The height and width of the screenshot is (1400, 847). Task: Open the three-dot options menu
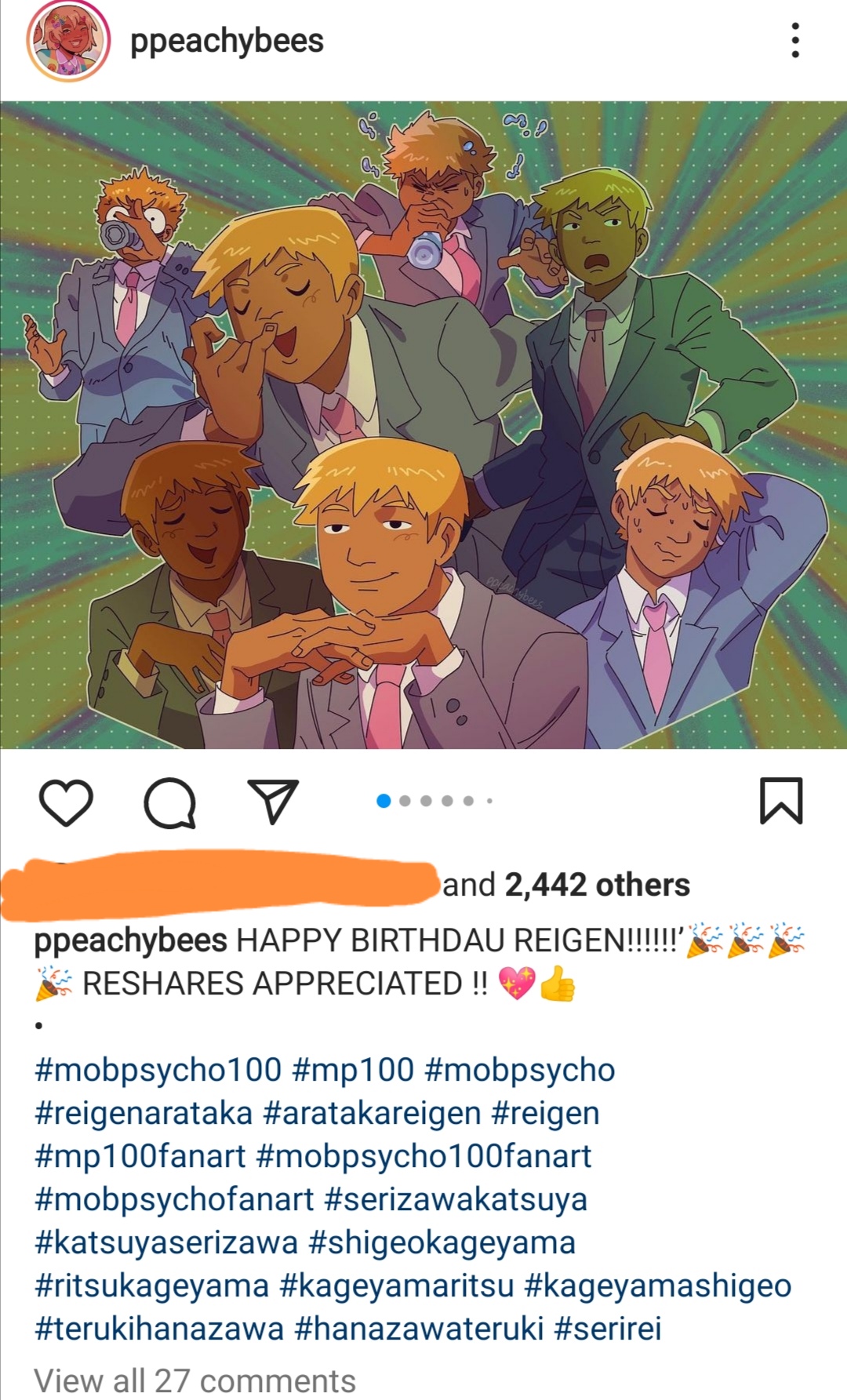coord(795,40)
